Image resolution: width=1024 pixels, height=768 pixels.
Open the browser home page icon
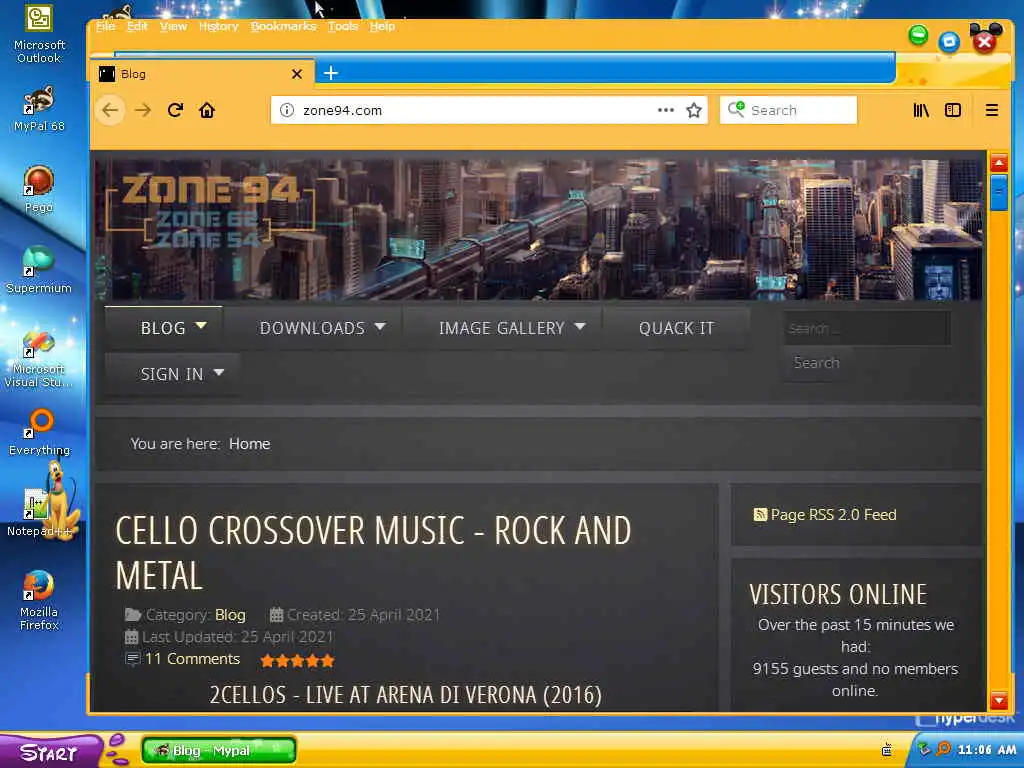207,110
